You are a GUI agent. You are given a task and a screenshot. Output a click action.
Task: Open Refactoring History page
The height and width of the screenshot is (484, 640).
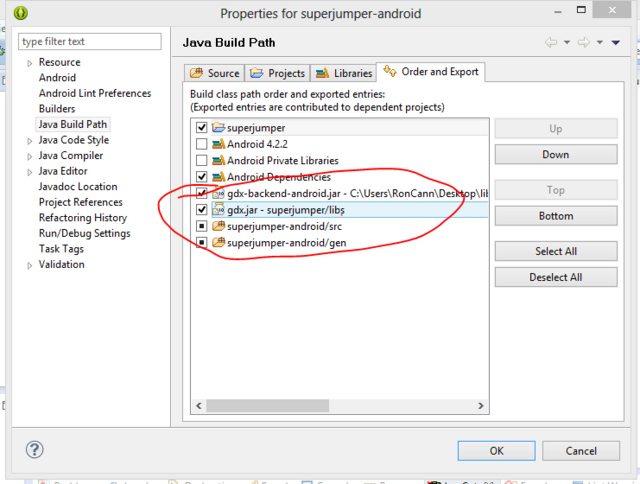(x=83, y=218)
